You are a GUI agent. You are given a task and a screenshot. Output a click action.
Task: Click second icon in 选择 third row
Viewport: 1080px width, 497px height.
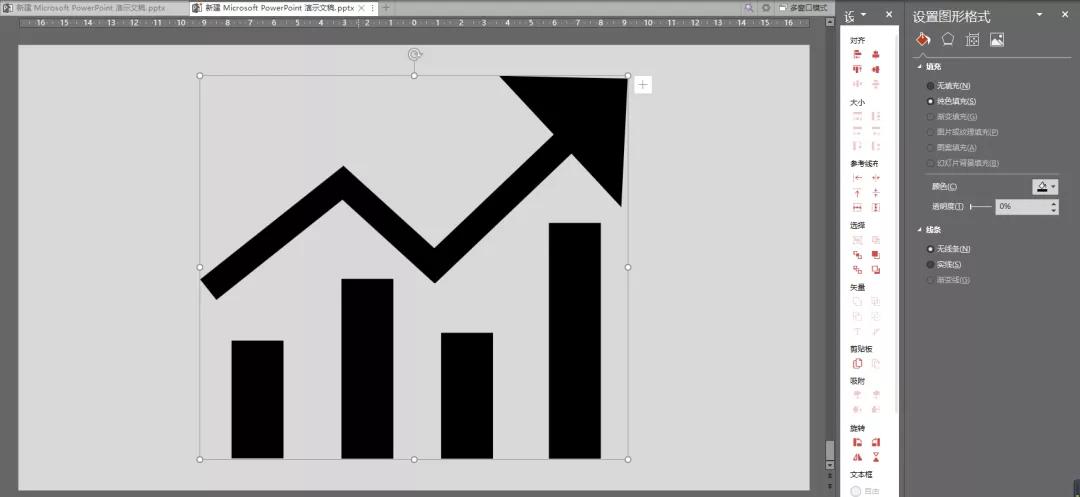[x=875, y=270]
